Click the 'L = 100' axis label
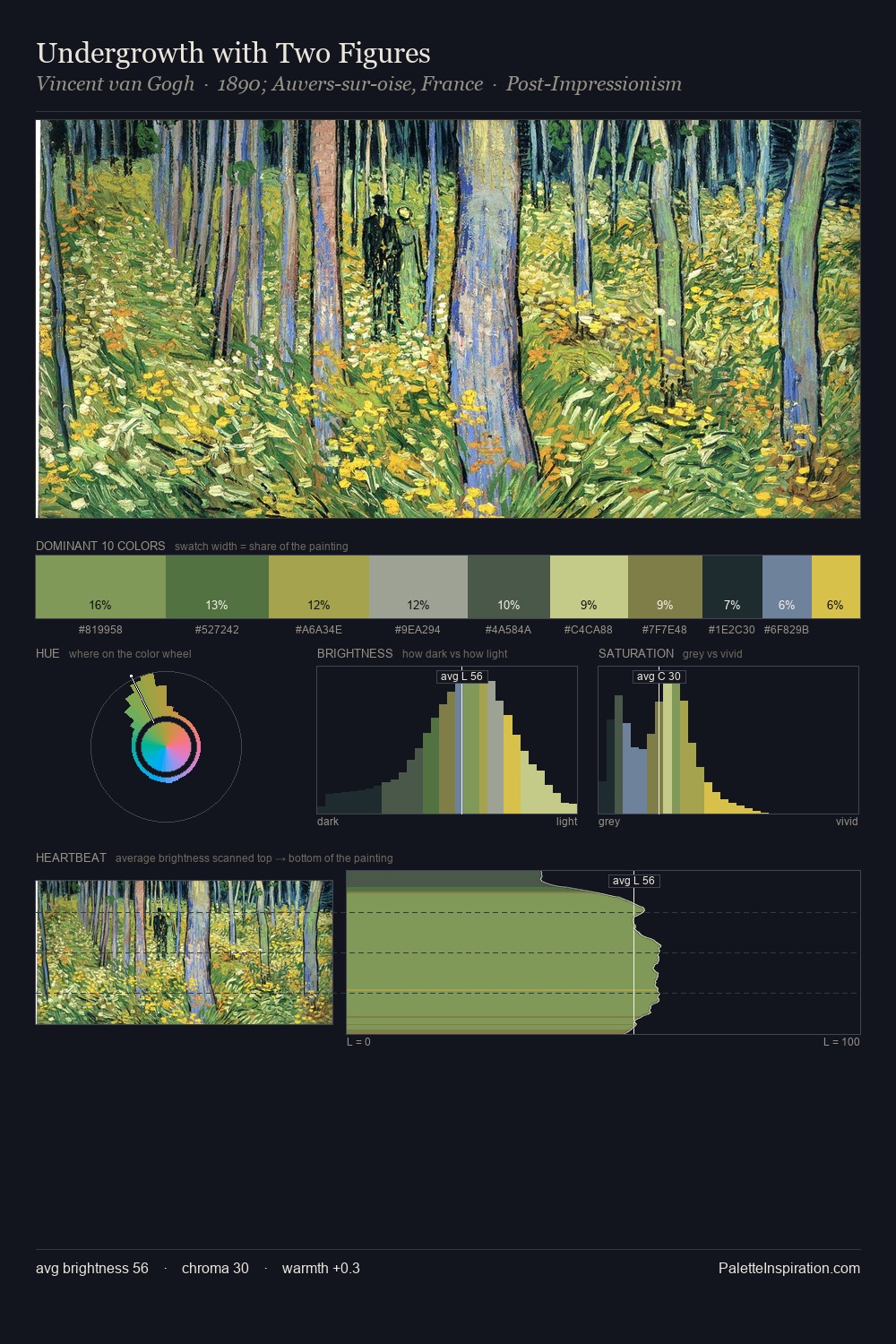 tap(841, 1042)
